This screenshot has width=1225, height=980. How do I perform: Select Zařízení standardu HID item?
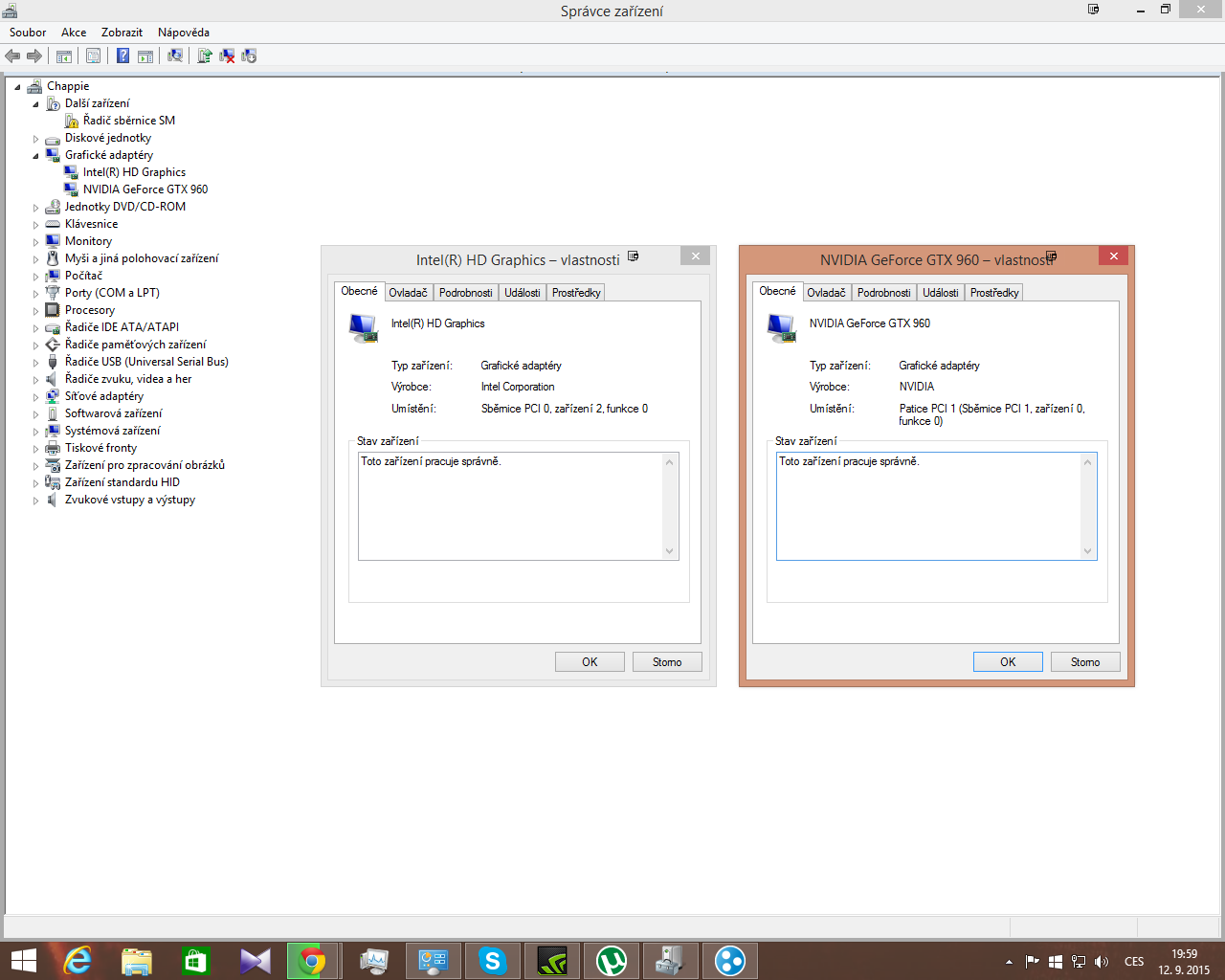point(122,482)
